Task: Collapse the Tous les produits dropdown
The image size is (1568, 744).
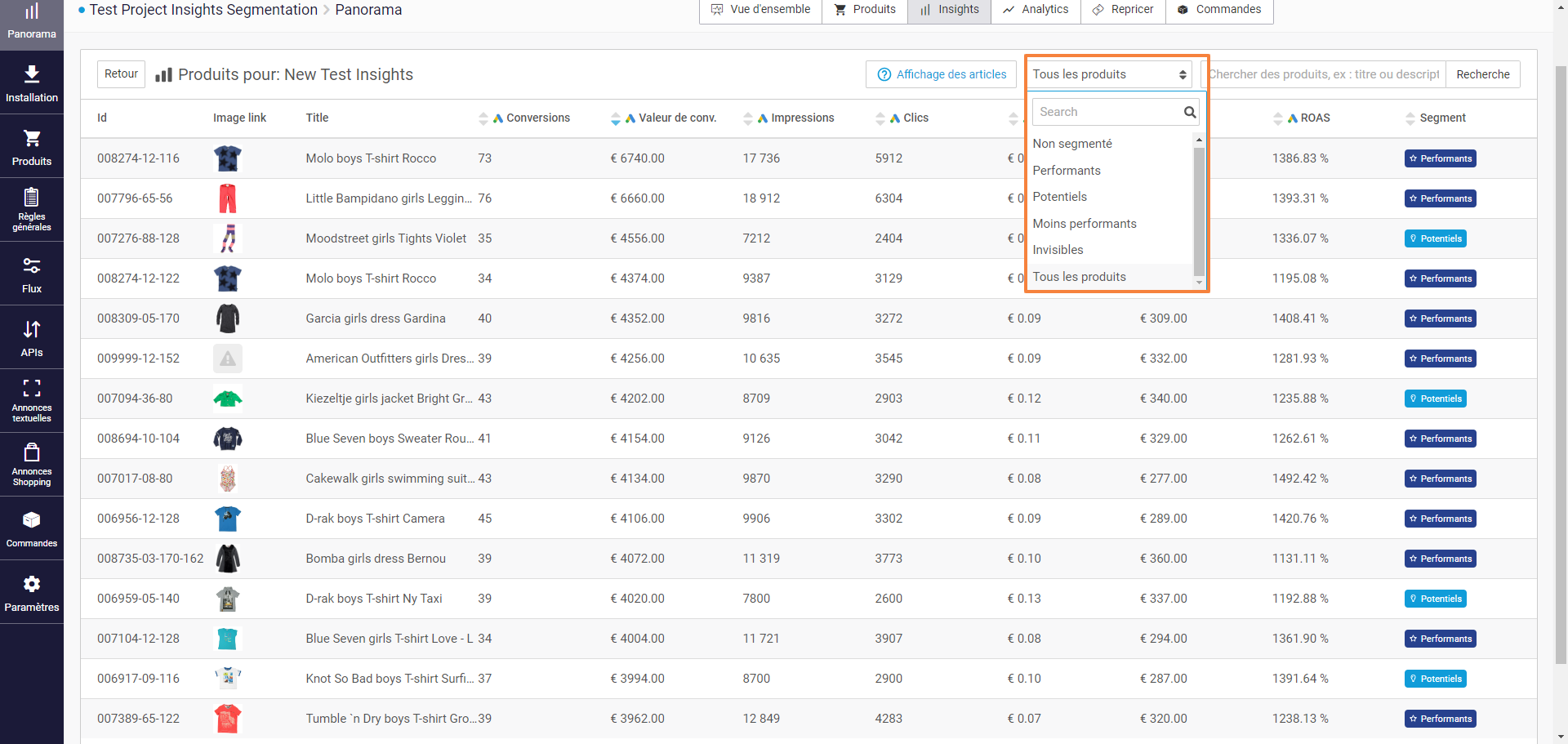Action: pyautogui.click(x=1108, y=74)
